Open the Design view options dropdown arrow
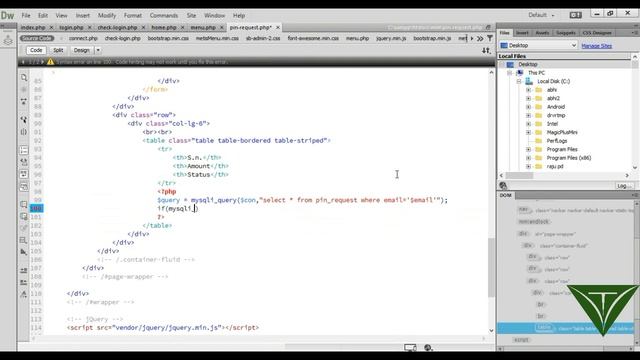 pyautogui.click(x=98, y=50)
